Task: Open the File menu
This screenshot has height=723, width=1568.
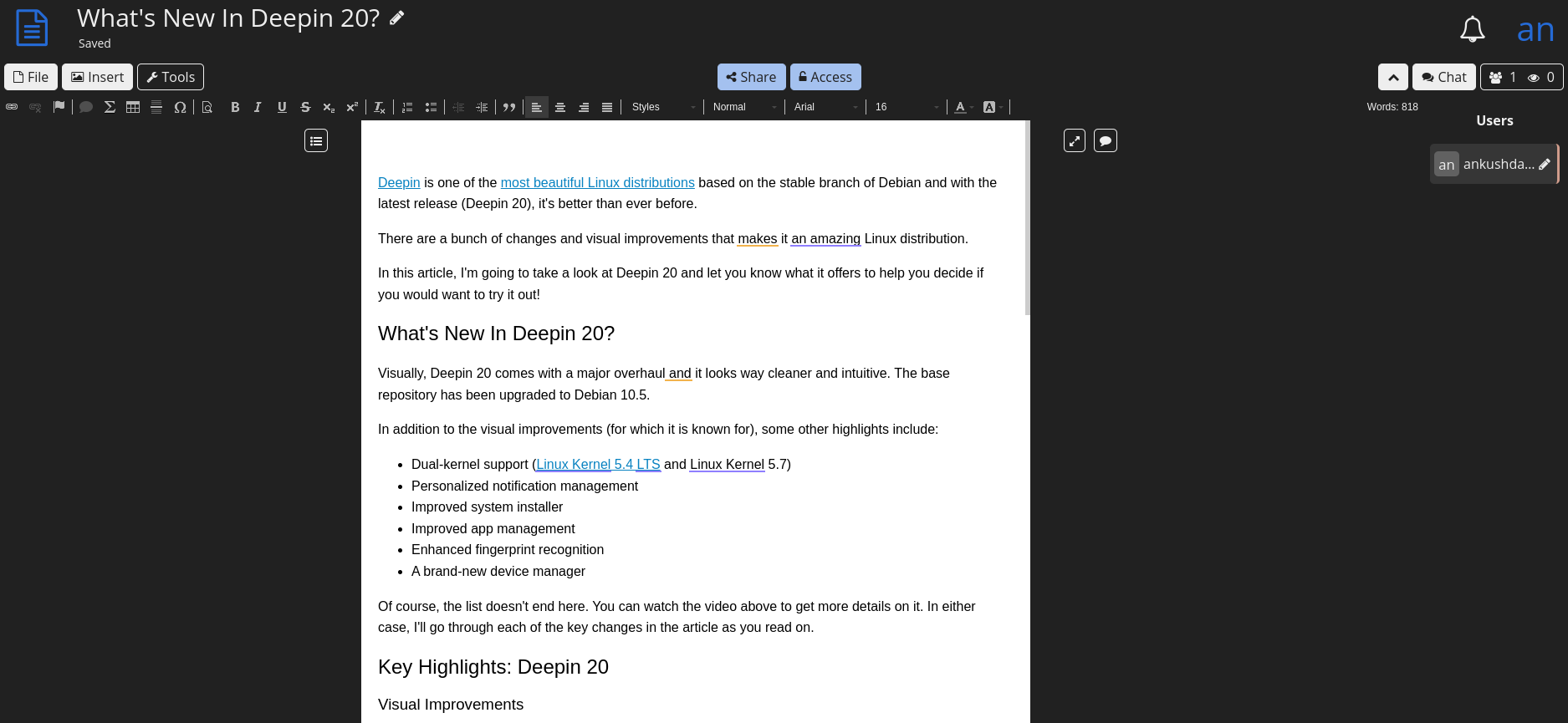Action: [x=31, y=77]
